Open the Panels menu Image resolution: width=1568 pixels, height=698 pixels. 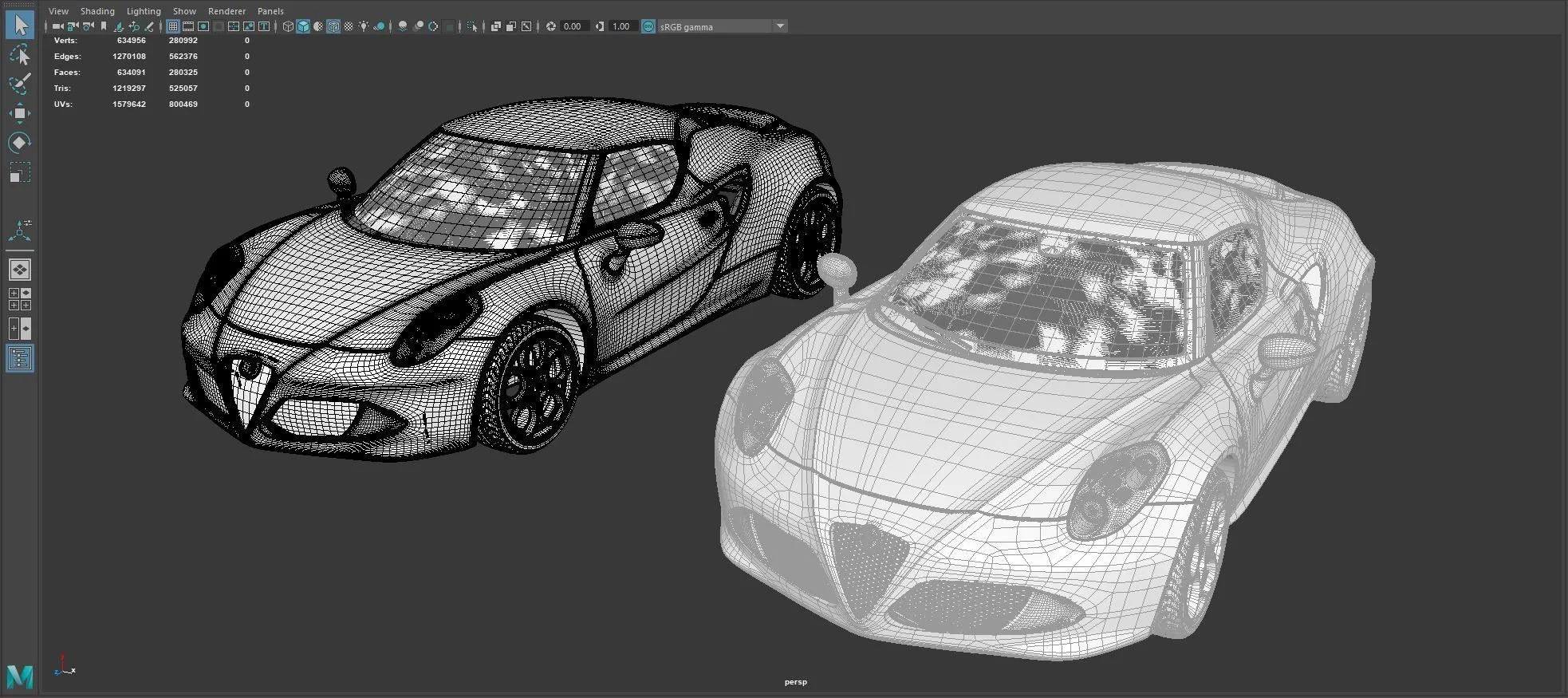coord(270,11)
